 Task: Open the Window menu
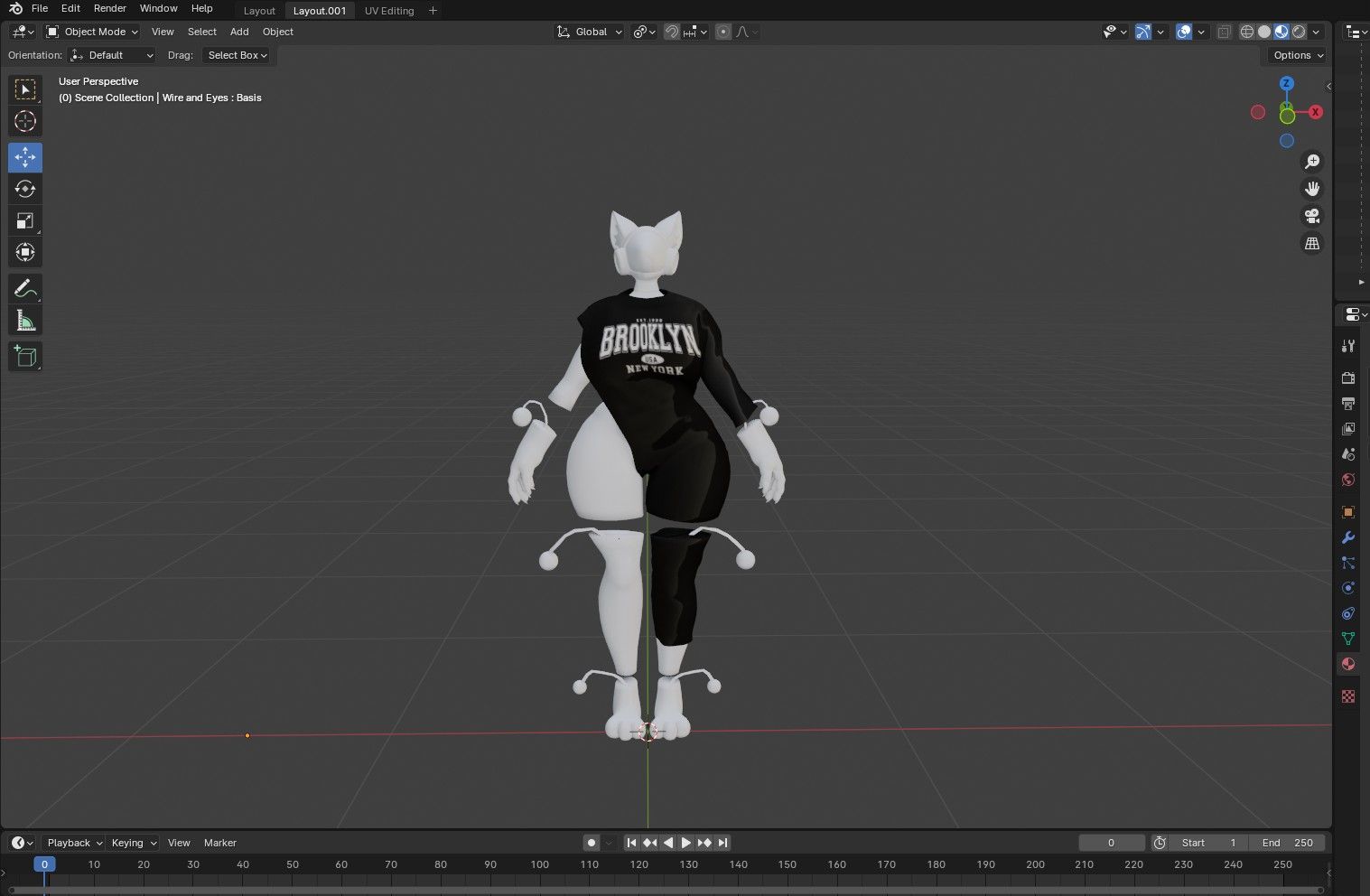[x=158, y=8]
